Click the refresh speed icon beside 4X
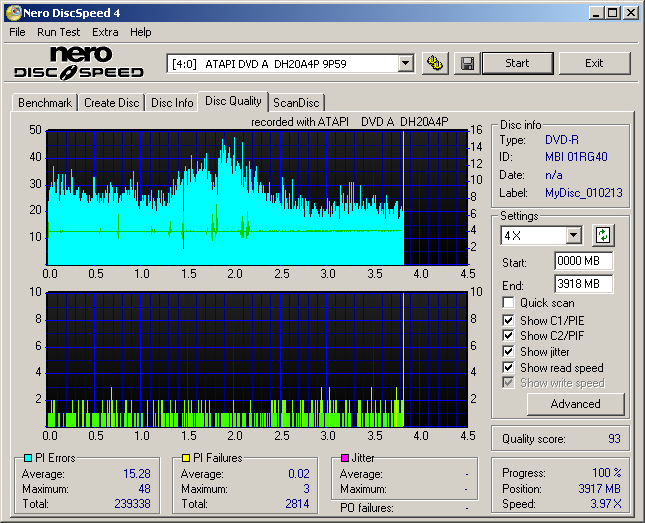The width and height of the screenshot is (645, 523). tap(603, 235)
